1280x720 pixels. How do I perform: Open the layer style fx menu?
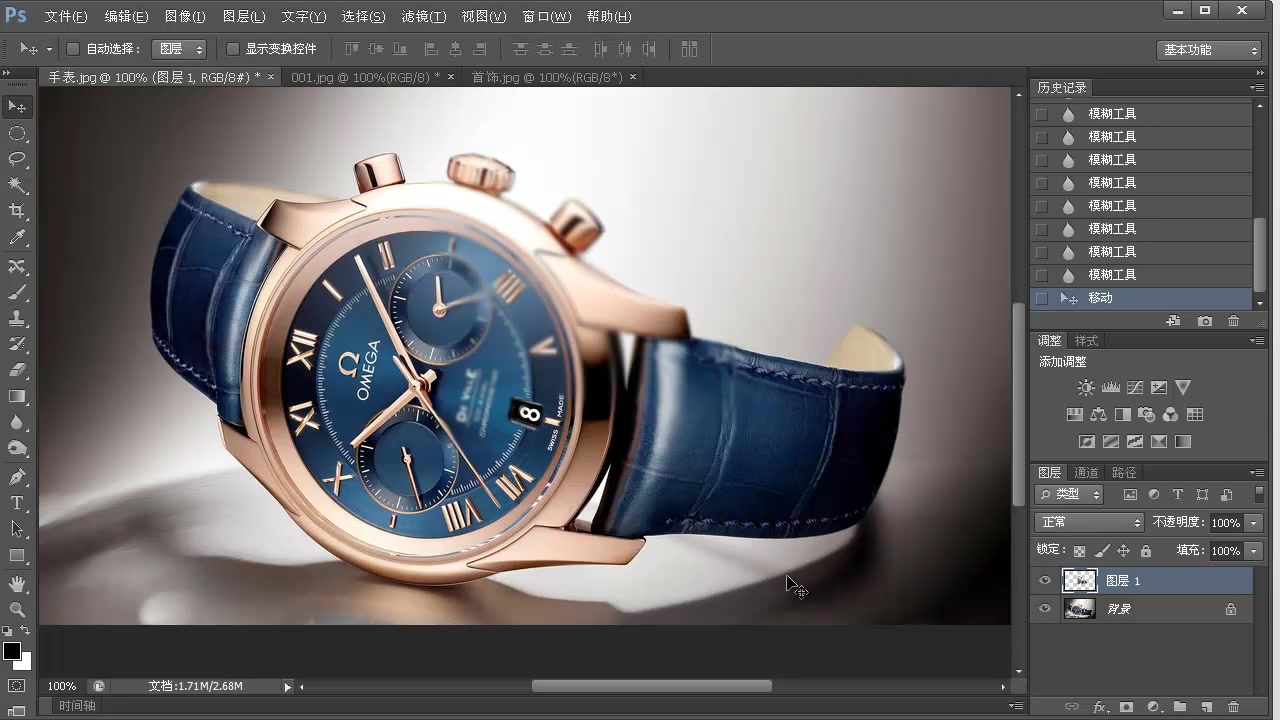click(x=1100, y=707)
